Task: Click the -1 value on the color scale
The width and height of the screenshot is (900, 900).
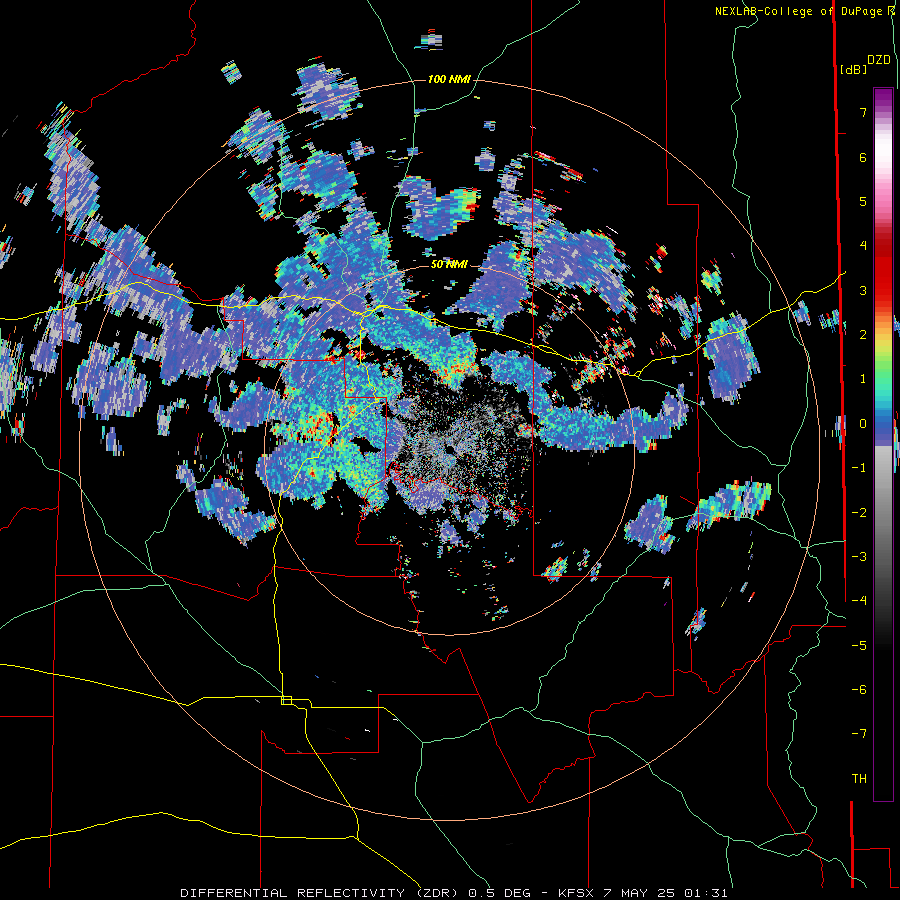Action: [x=859, y=468]
